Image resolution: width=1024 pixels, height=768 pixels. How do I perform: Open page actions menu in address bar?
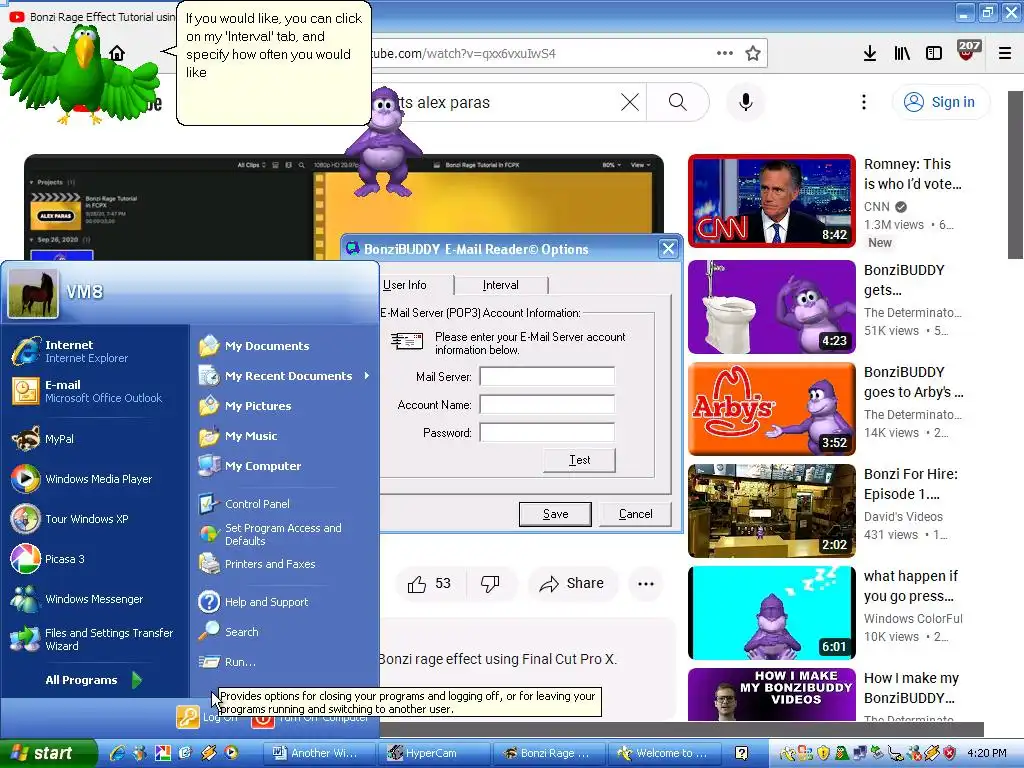click(x=724, y=53)
